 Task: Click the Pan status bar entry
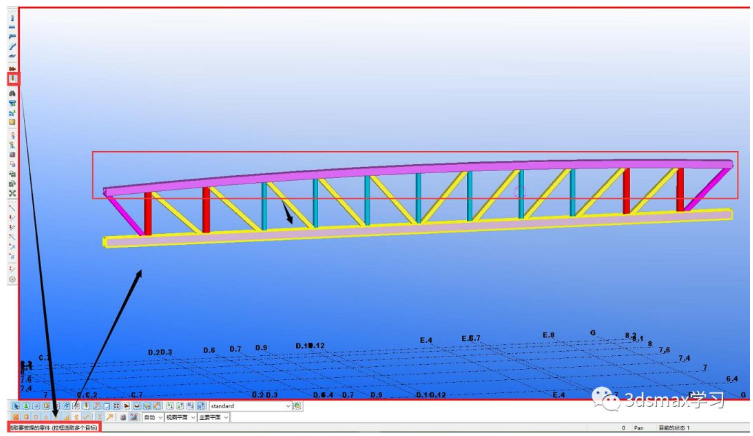pos(638,427)
